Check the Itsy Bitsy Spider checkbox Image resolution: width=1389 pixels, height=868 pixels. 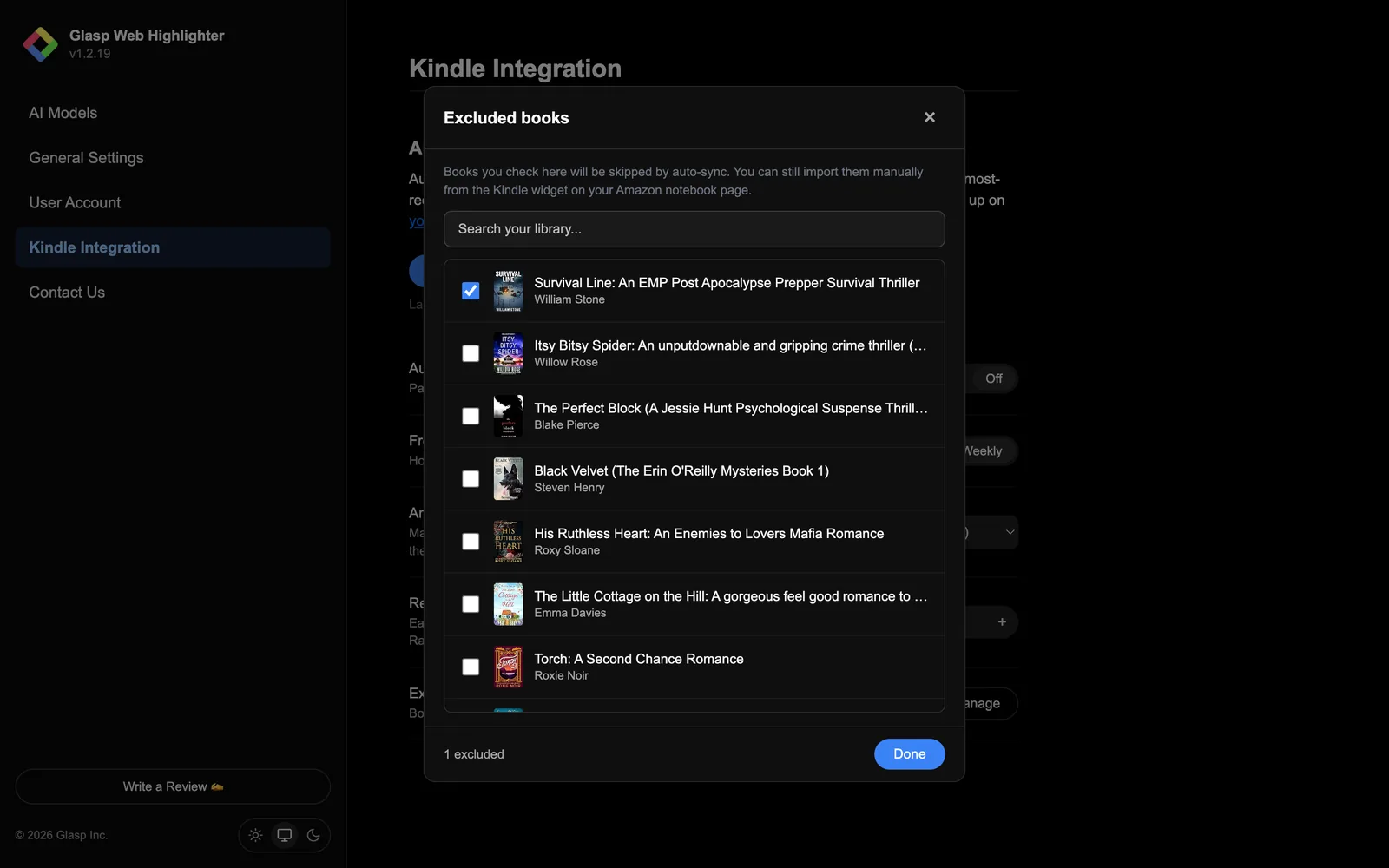[x=471, y=353]
